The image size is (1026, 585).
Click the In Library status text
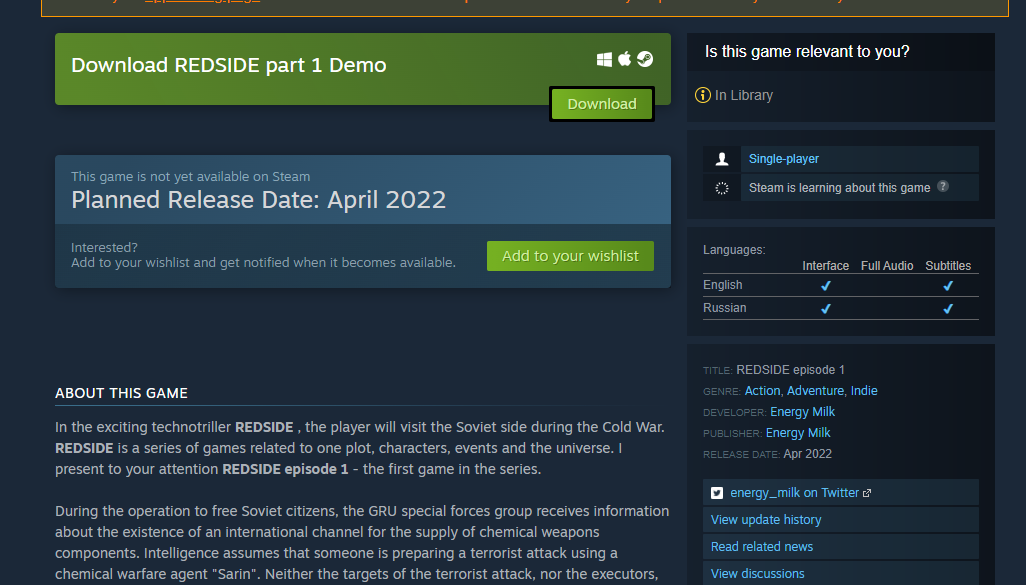743,96
